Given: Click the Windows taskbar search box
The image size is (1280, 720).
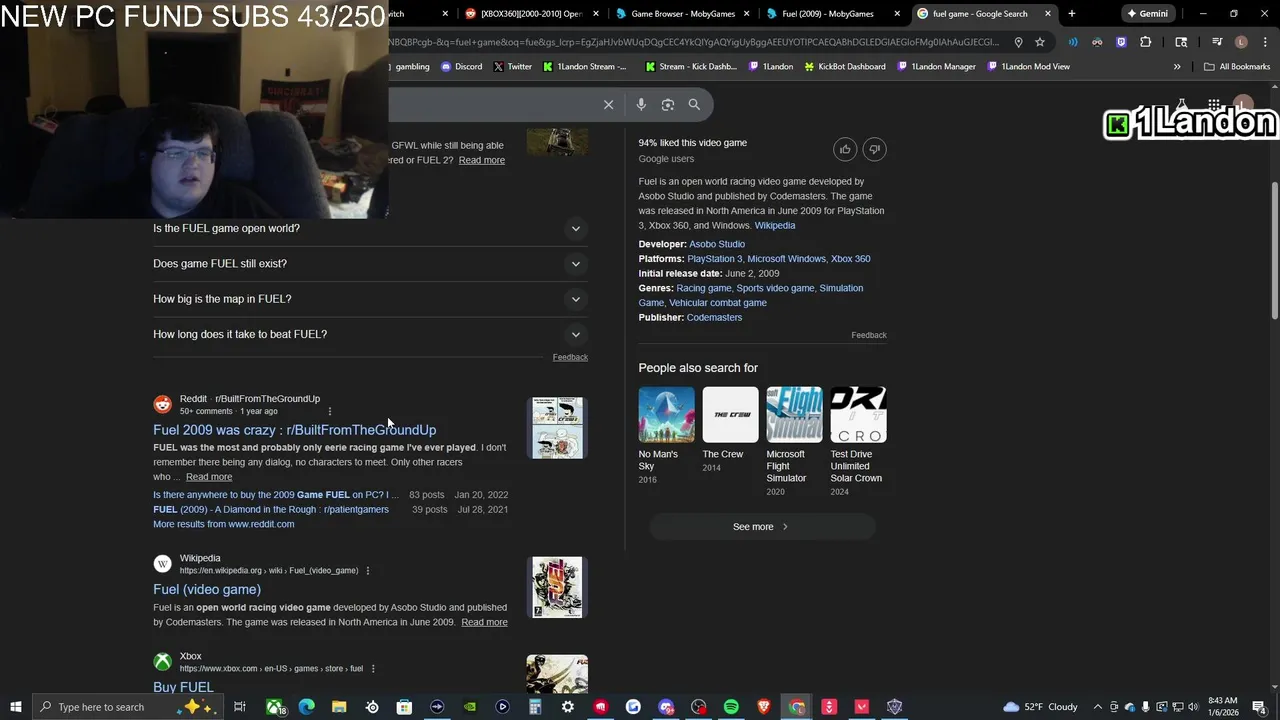Looking at the screenshot, I should 130,707.
